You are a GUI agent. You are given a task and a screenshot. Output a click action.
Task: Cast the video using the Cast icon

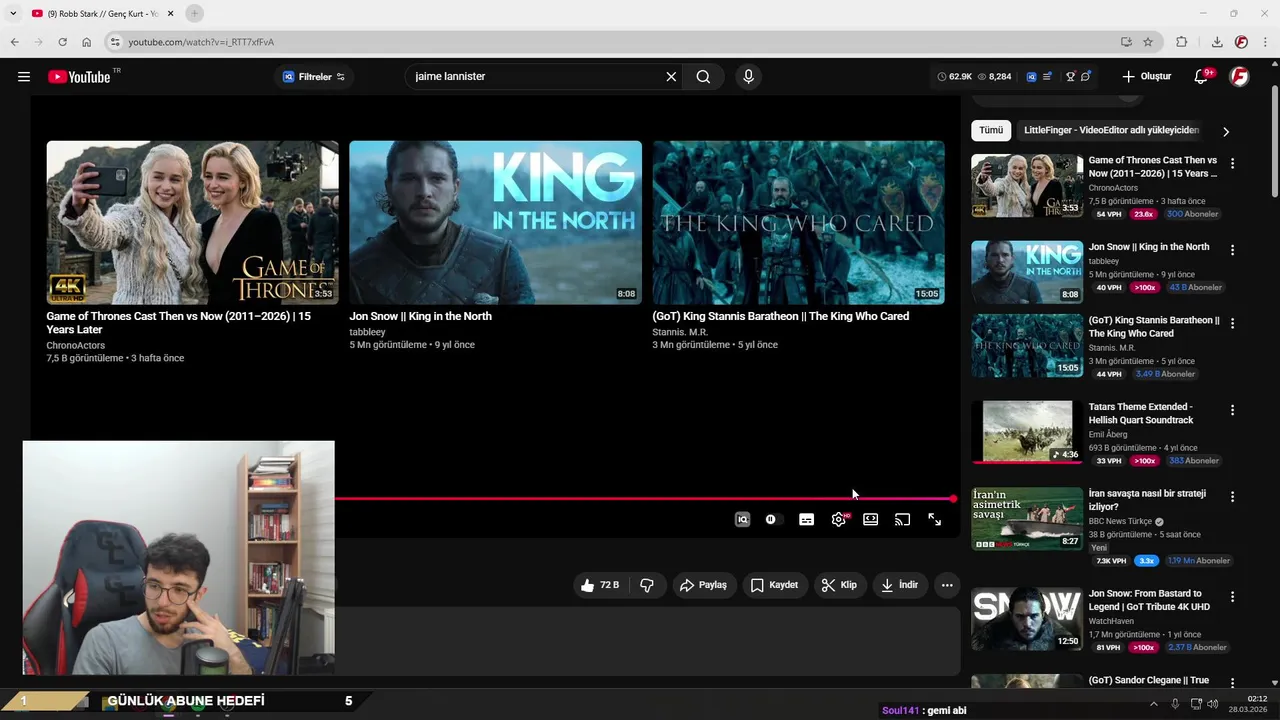[x=902, y=520]
